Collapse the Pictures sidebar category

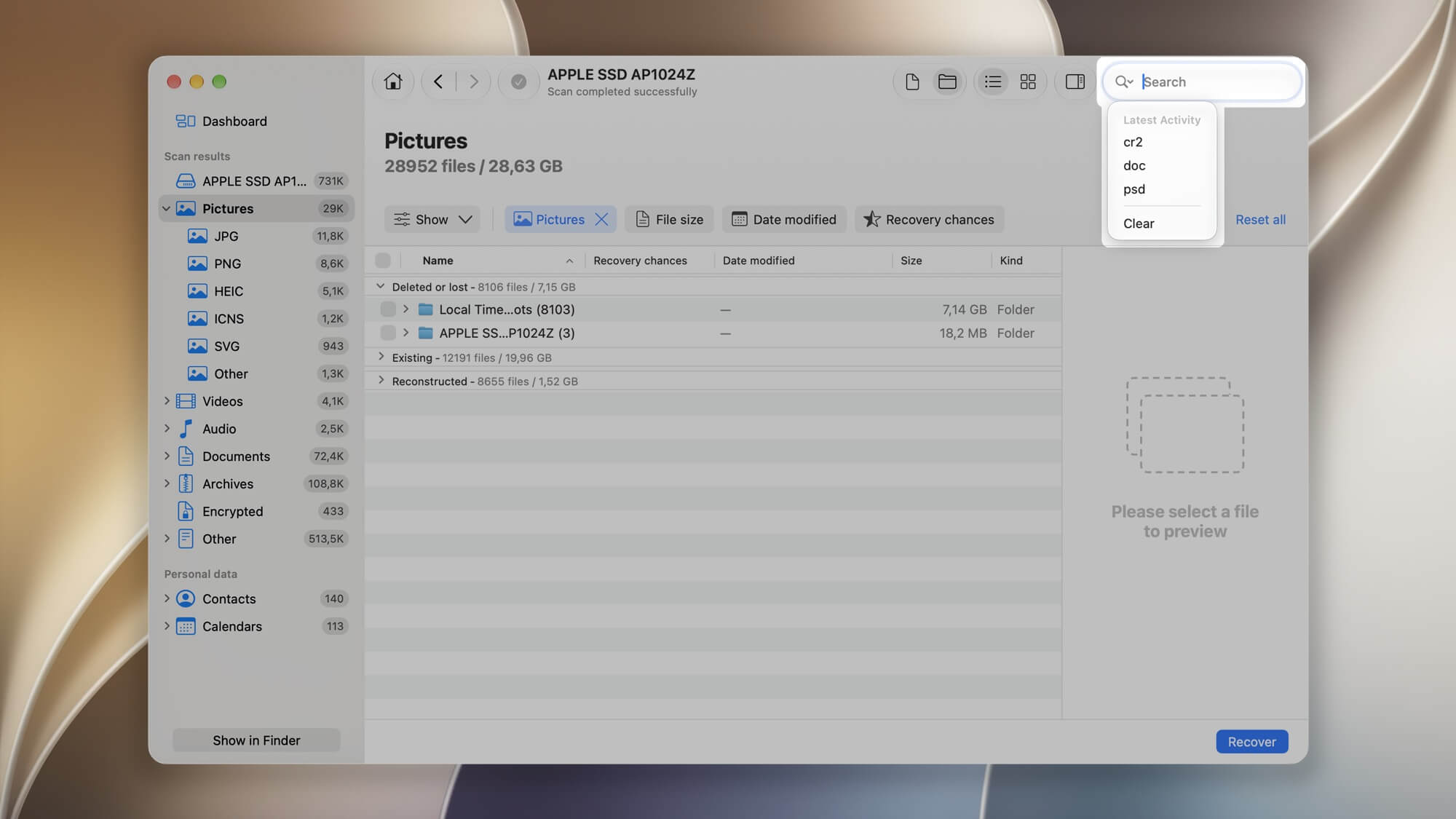point(166,209)
